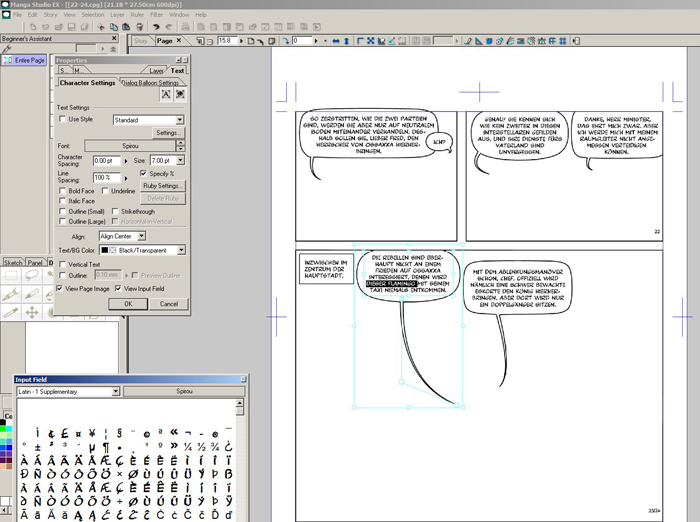This screenshot has width=700, height=522.
Task: Select the Pen tool in tools palette
Action: coord(11,295)
